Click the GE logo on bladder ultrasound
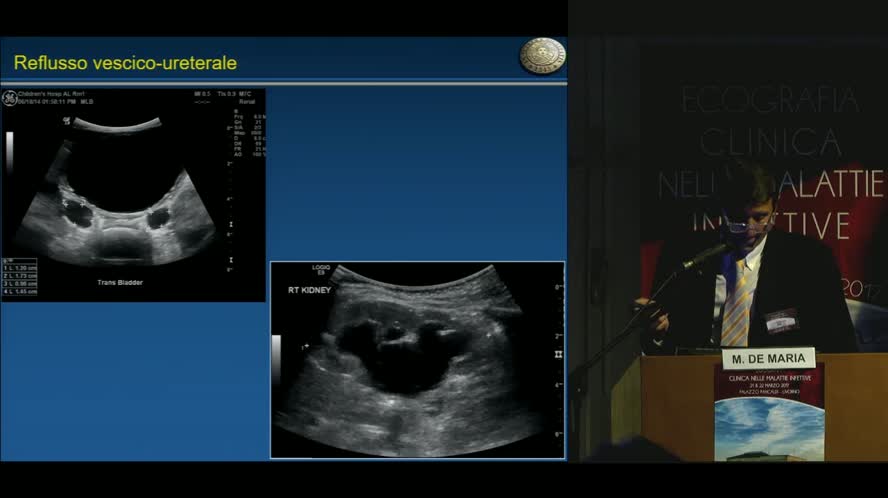Viewport: 888px width, 498px height. pos(10,97)
